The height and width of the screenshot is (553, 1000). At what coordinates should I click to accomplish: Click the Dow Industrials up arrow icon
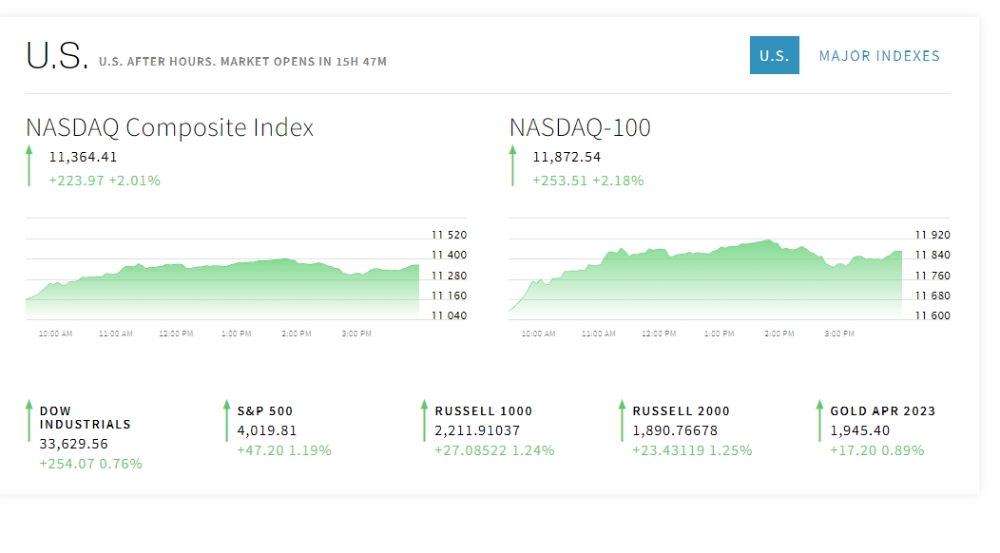29,420
